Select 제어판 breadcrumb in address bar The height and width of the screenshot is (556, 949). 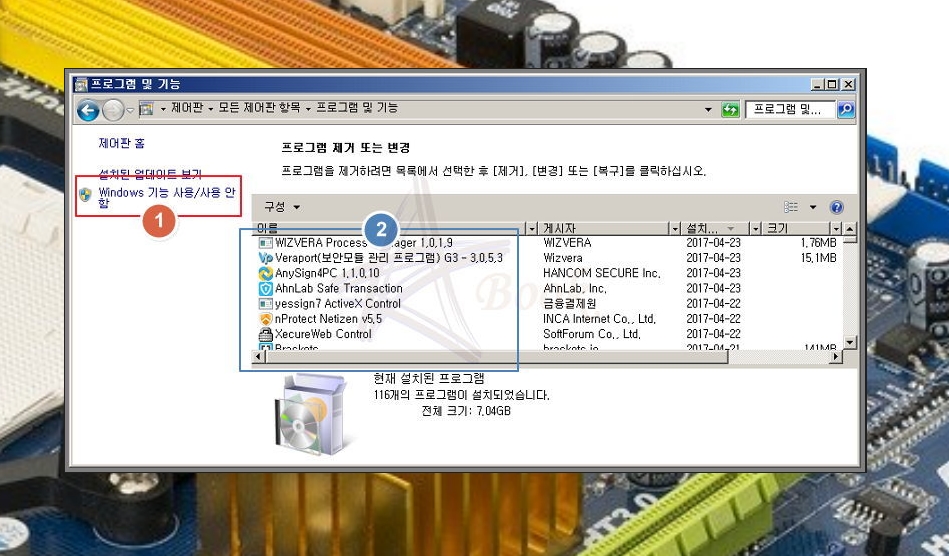tap(187, 108)
